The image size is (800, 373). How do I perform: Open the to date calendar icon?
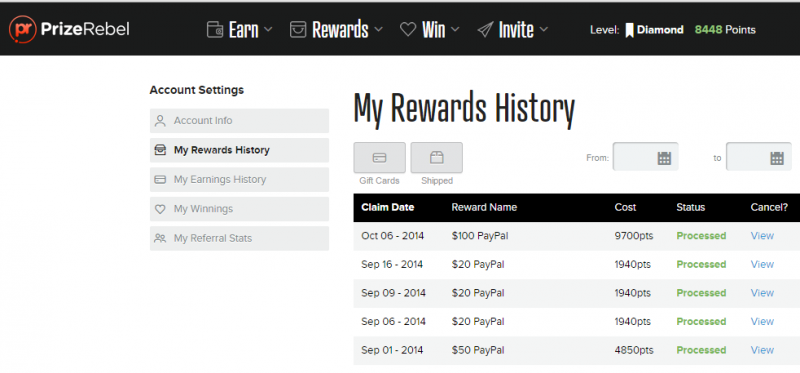777,158
